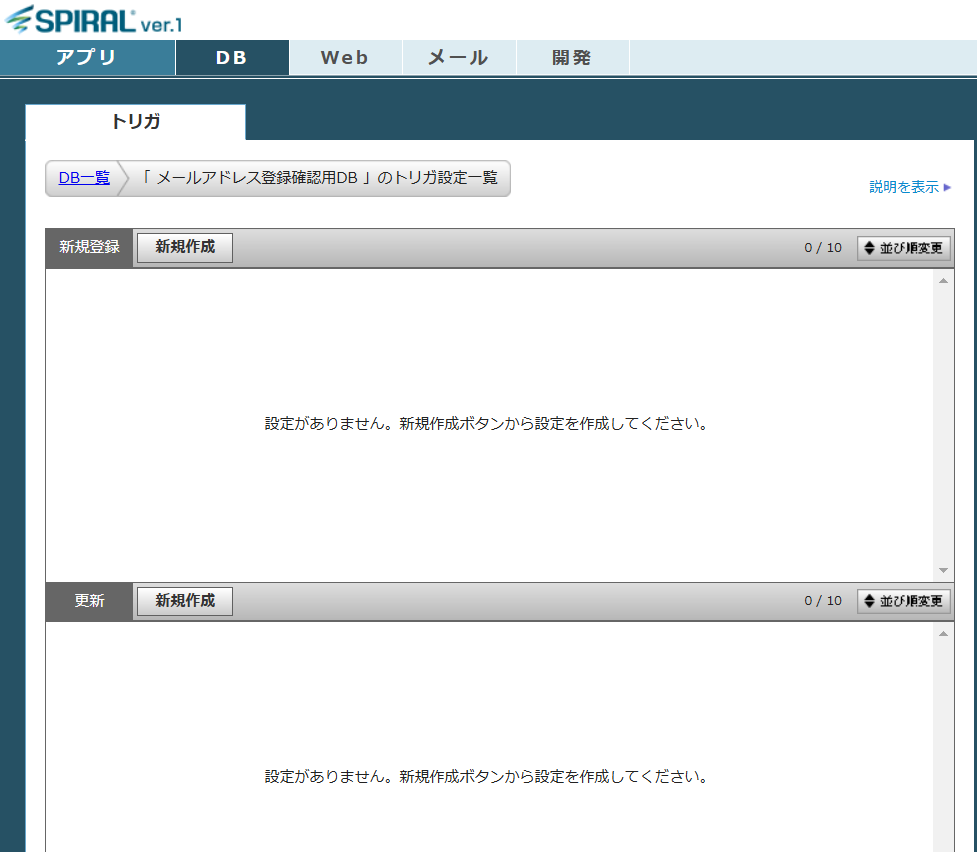Click scroll-down arrow in 新規登録 list
Image resolution: width=977 pixels, height=852 pixels.
[x=943, y=570]
